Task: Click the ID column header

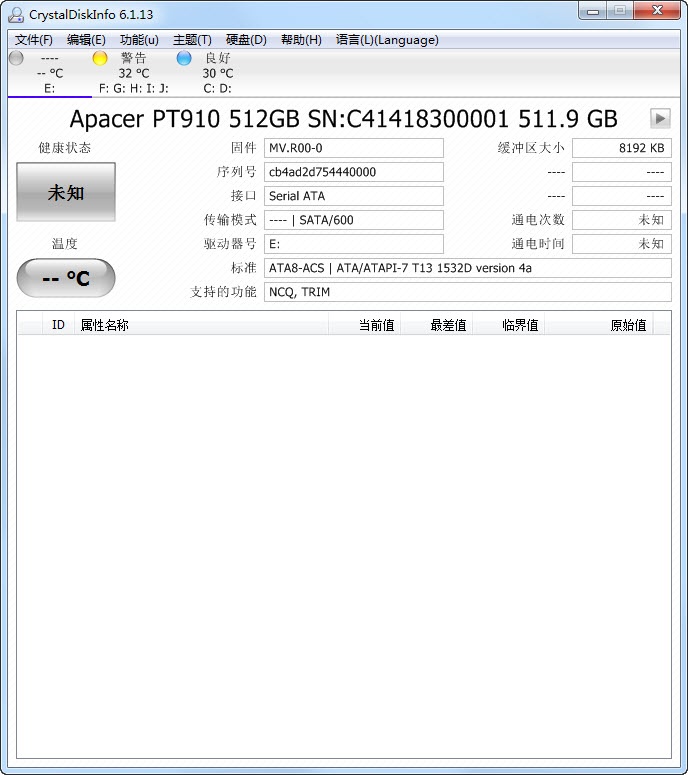Action: [x=58, y=325]
